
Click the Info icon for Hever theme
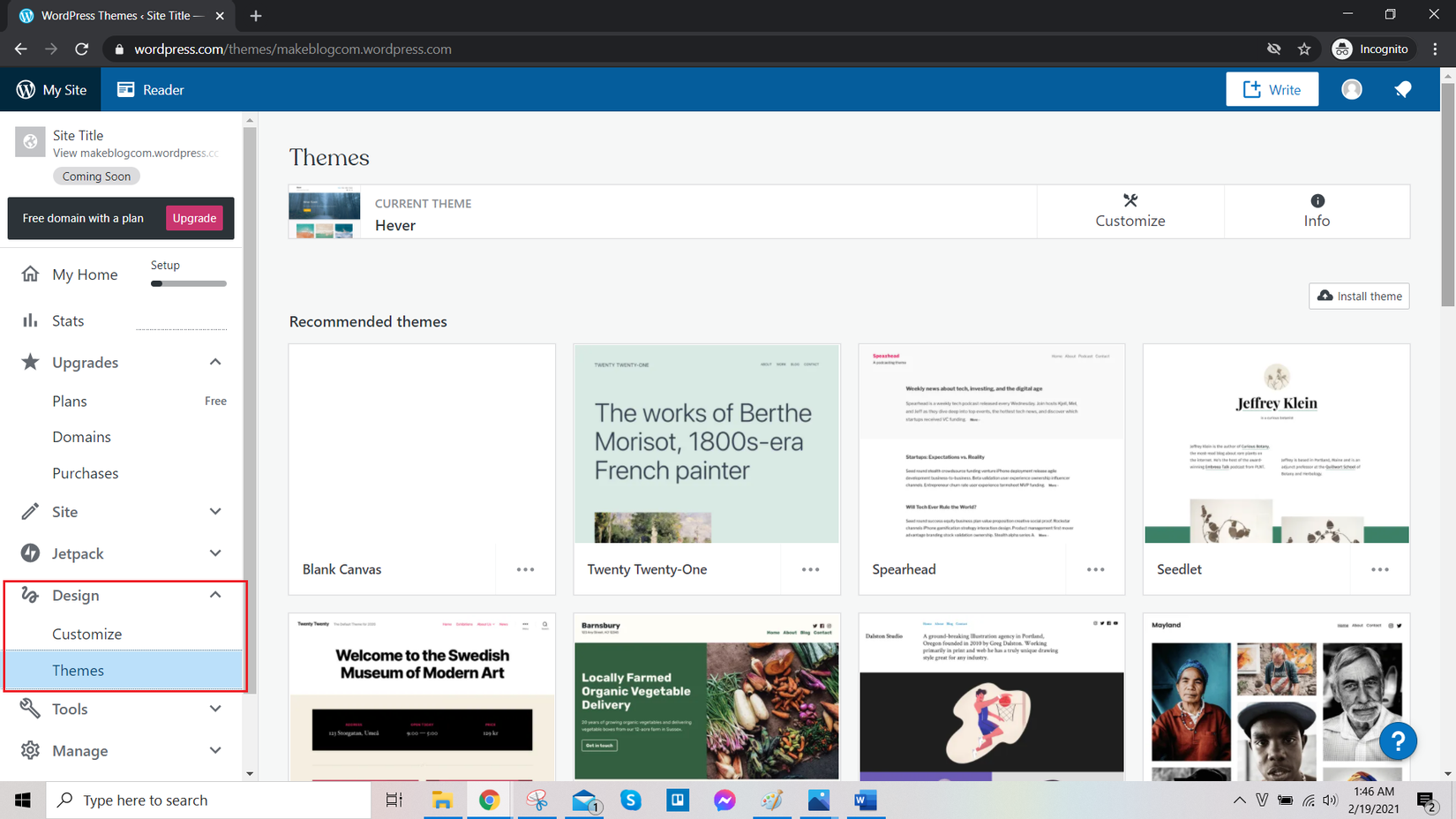click(x=1317, y=200)
